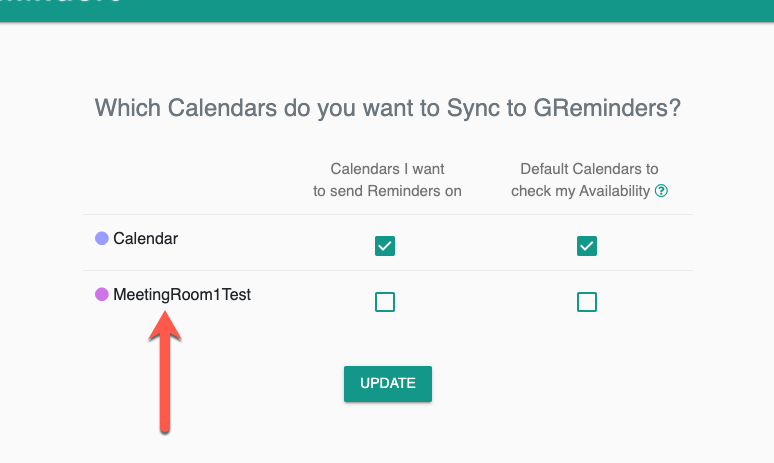
Task: Click 'Calendars I want' column header text
Action: click(x=387, y=169)
